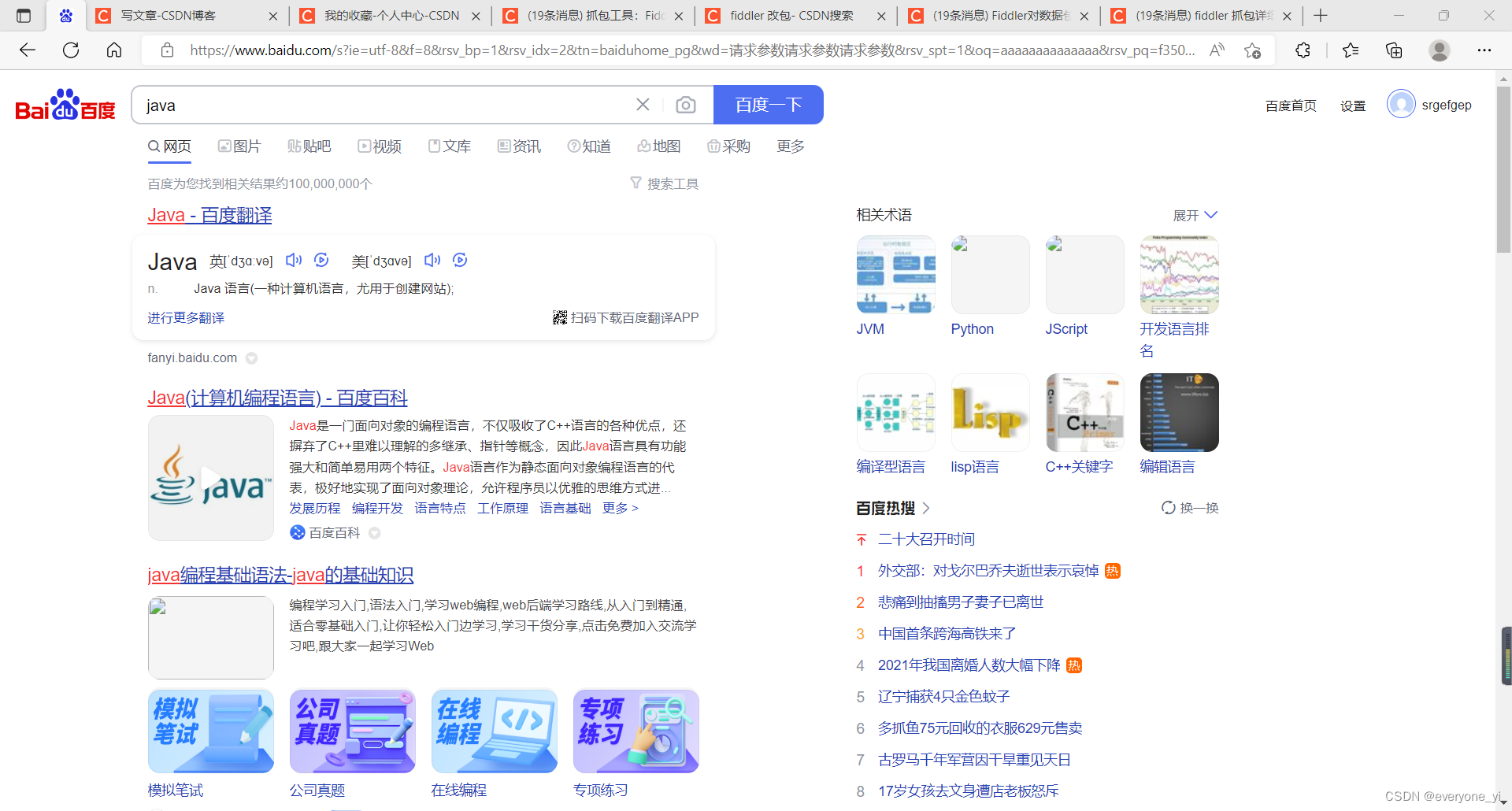The image size is (1512, 811).
Task: Open the collections icon
Action: tap(1394, 50)
